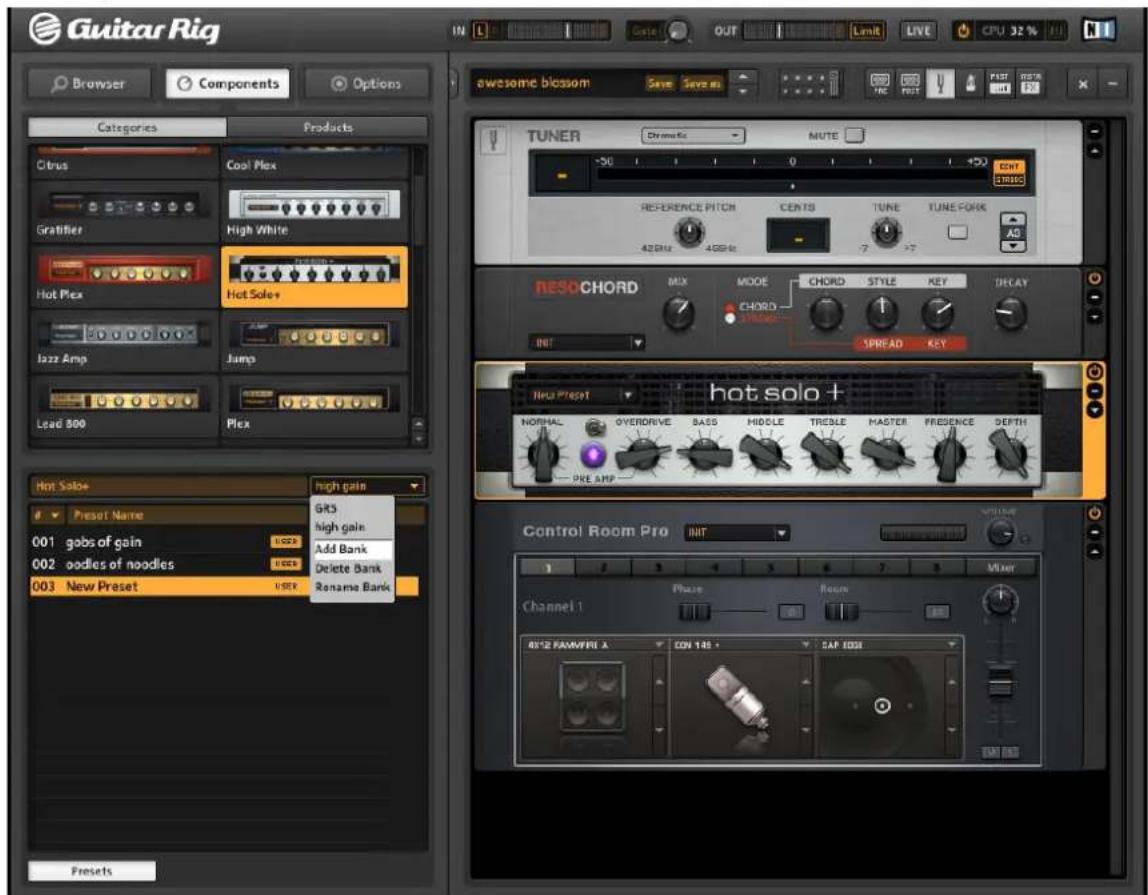
Task: Toggle the preset volume/rack view icon
Action: point(811,83)
